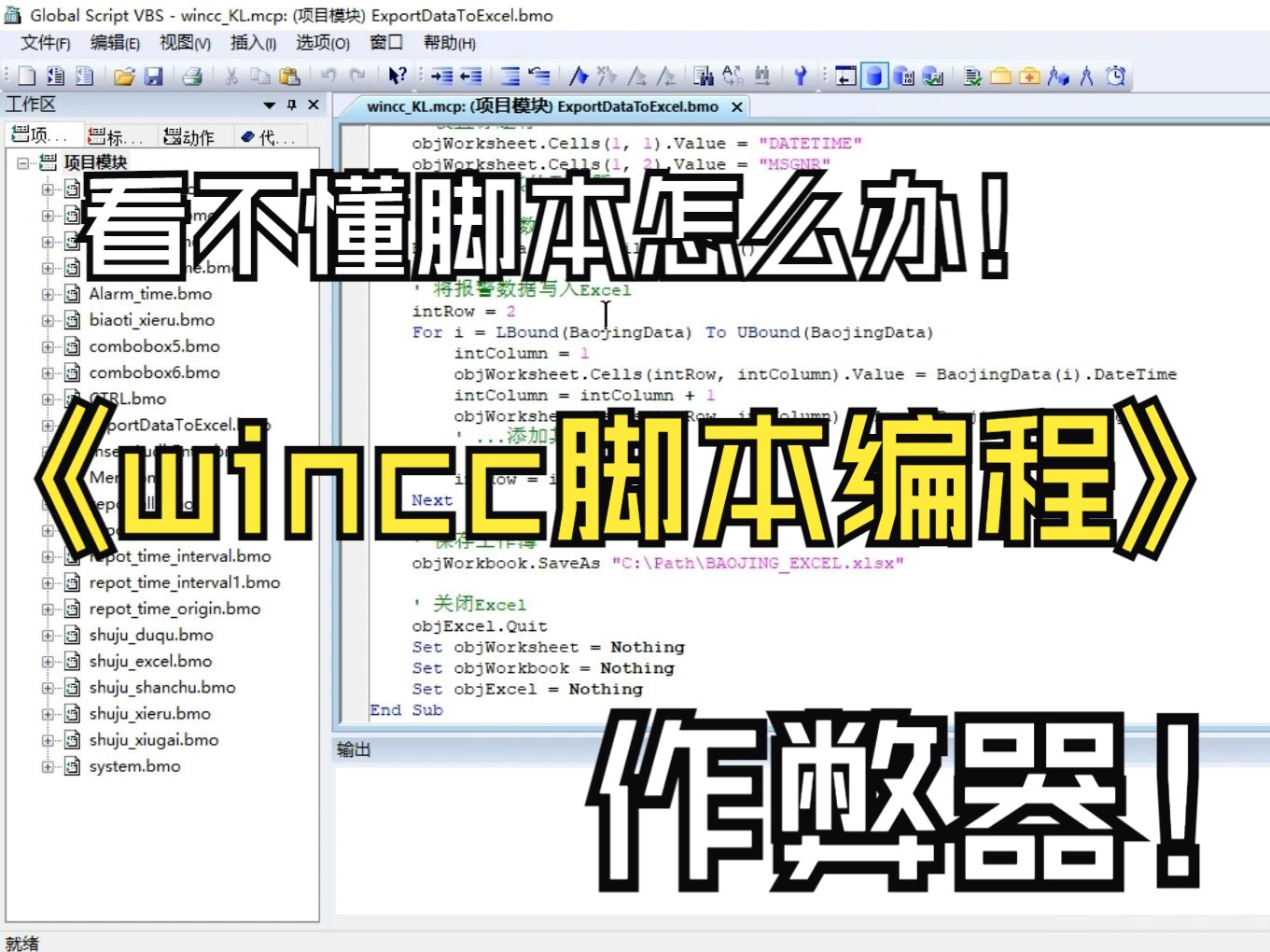This screenshot has width=1270, height=952.
Task: Collapse the 项目模块 tree root
Action: 21,161
